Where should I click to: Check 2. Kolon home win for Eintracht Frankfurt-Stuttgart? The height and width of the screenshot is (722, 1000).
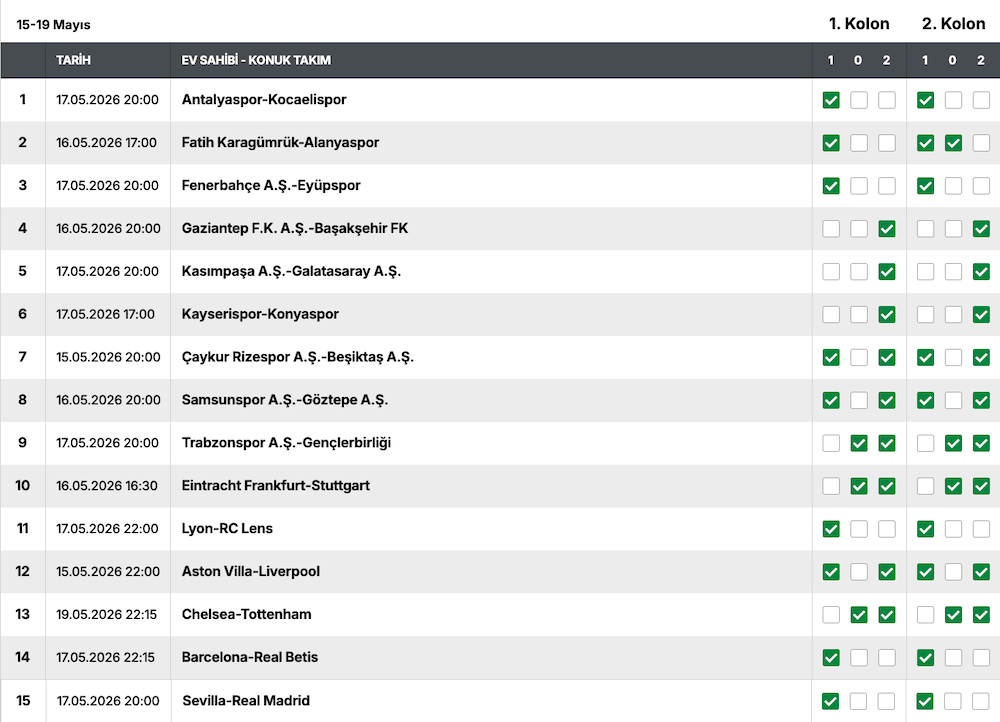[925, 486]
